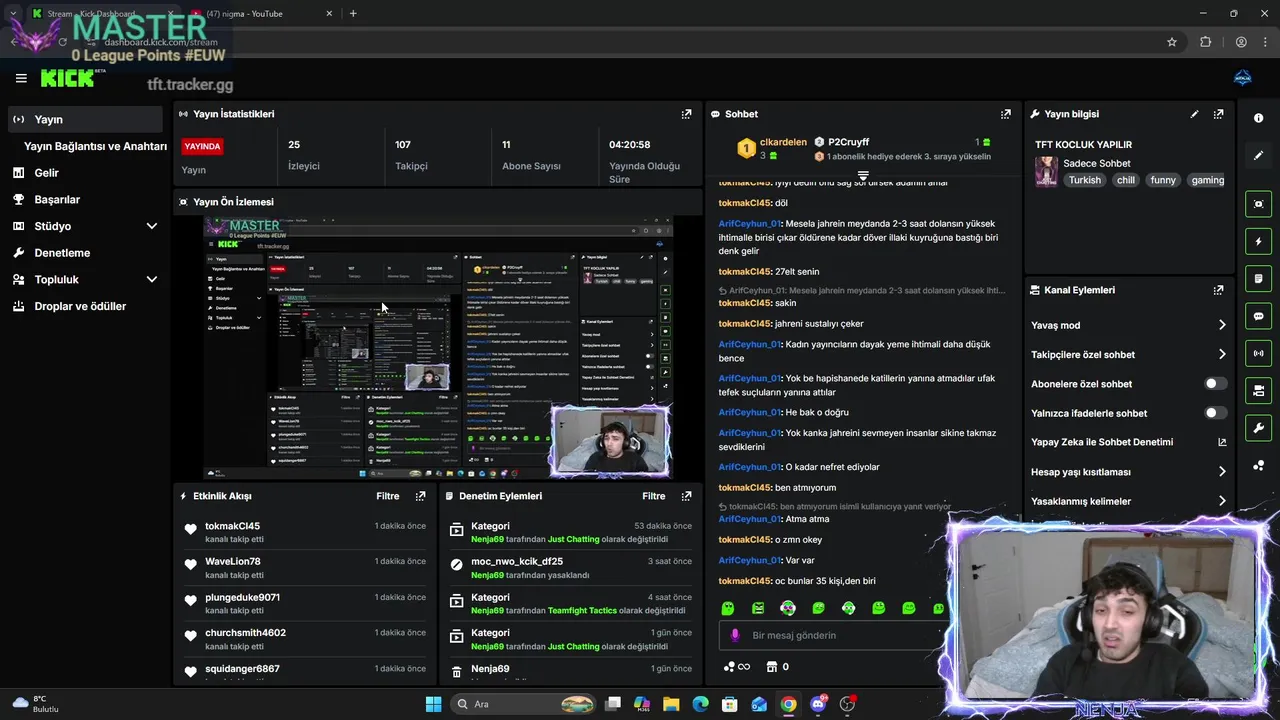Open Discord from the taskbar

point(818,704)
